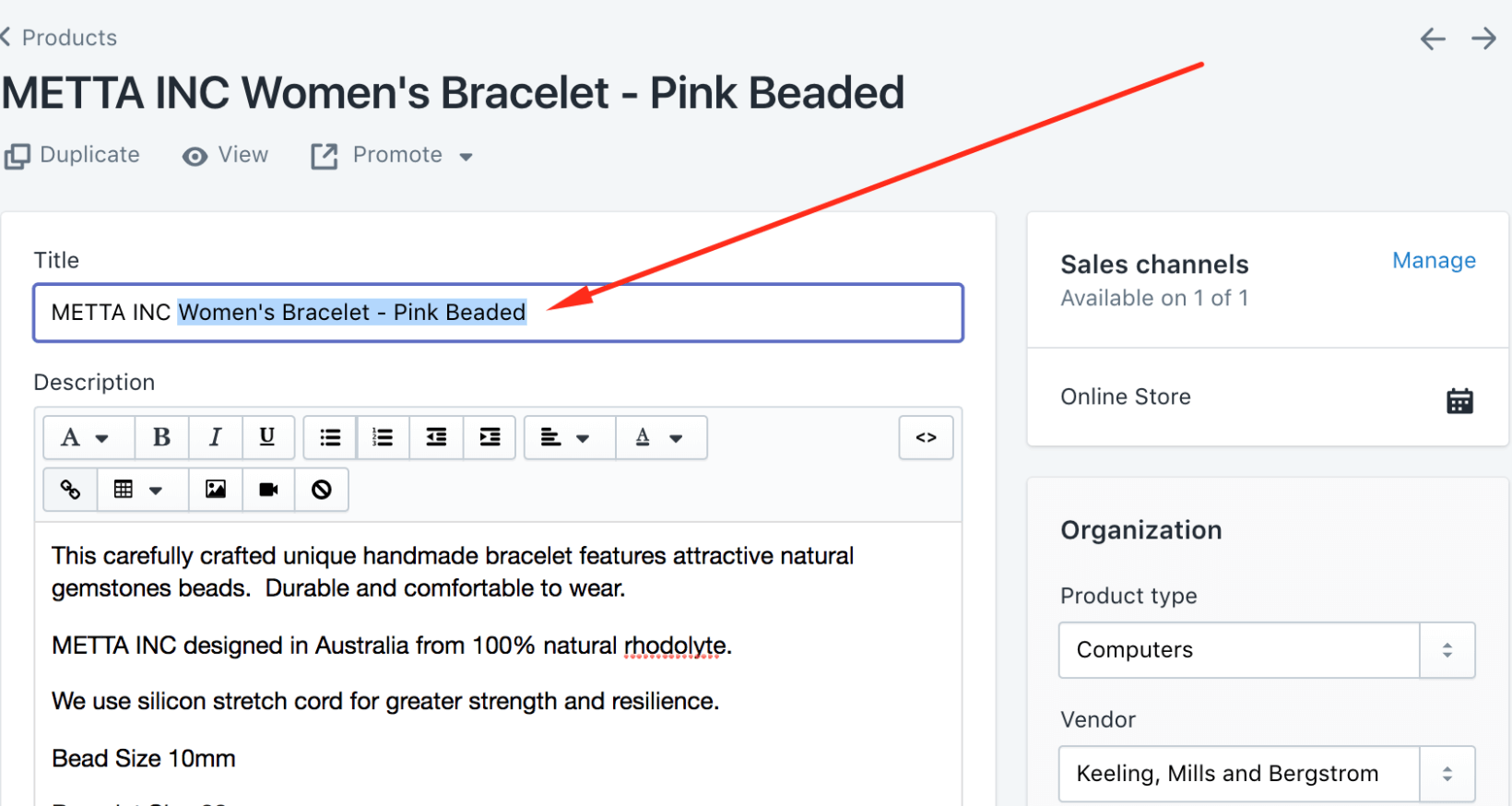Screen dimensions: 1512x806
Task: Duplicate this product
Action: coord(73,155)
